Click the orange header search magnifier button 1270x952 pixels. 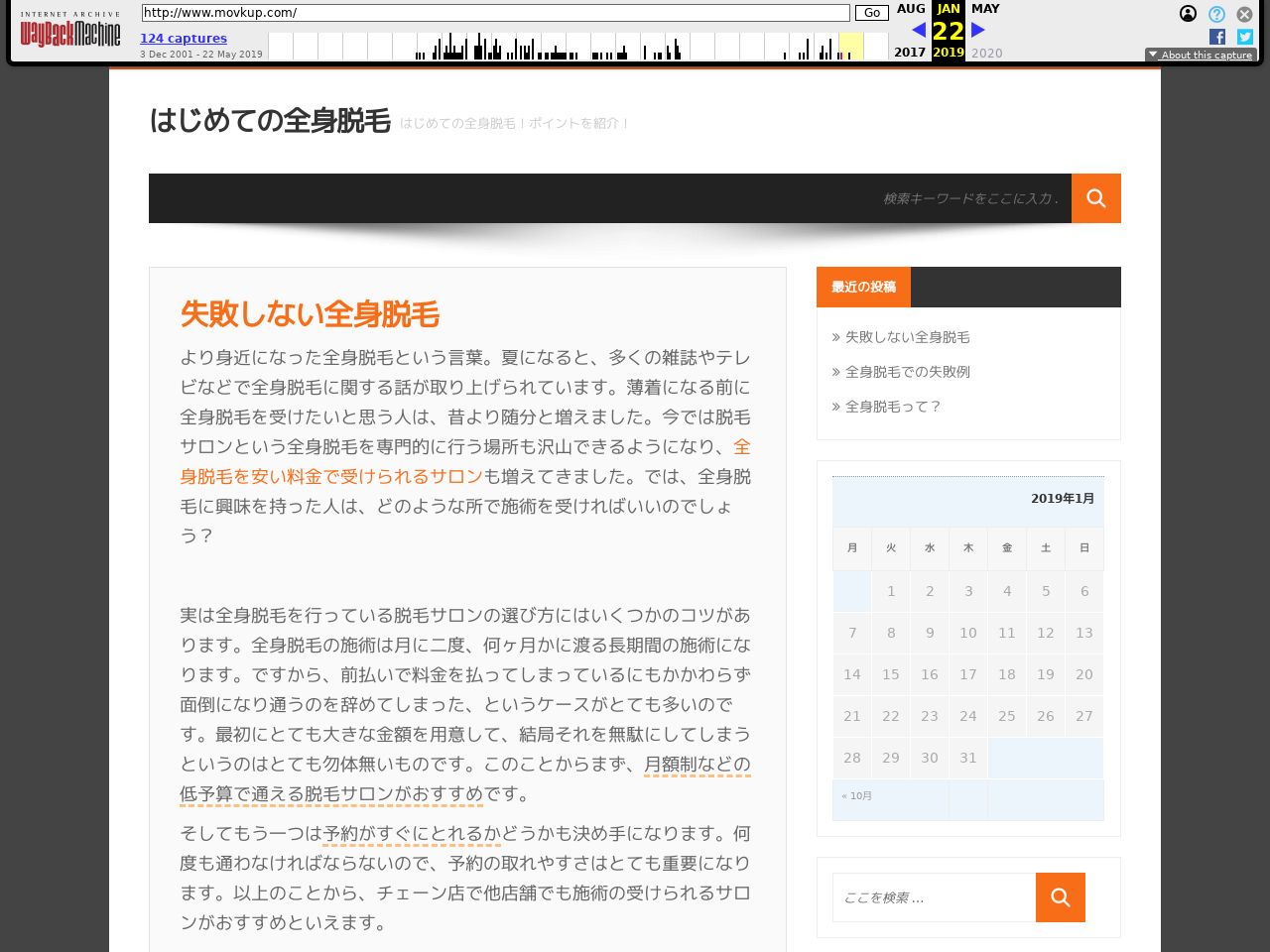pyautogui.click(x=1095, y=198)
